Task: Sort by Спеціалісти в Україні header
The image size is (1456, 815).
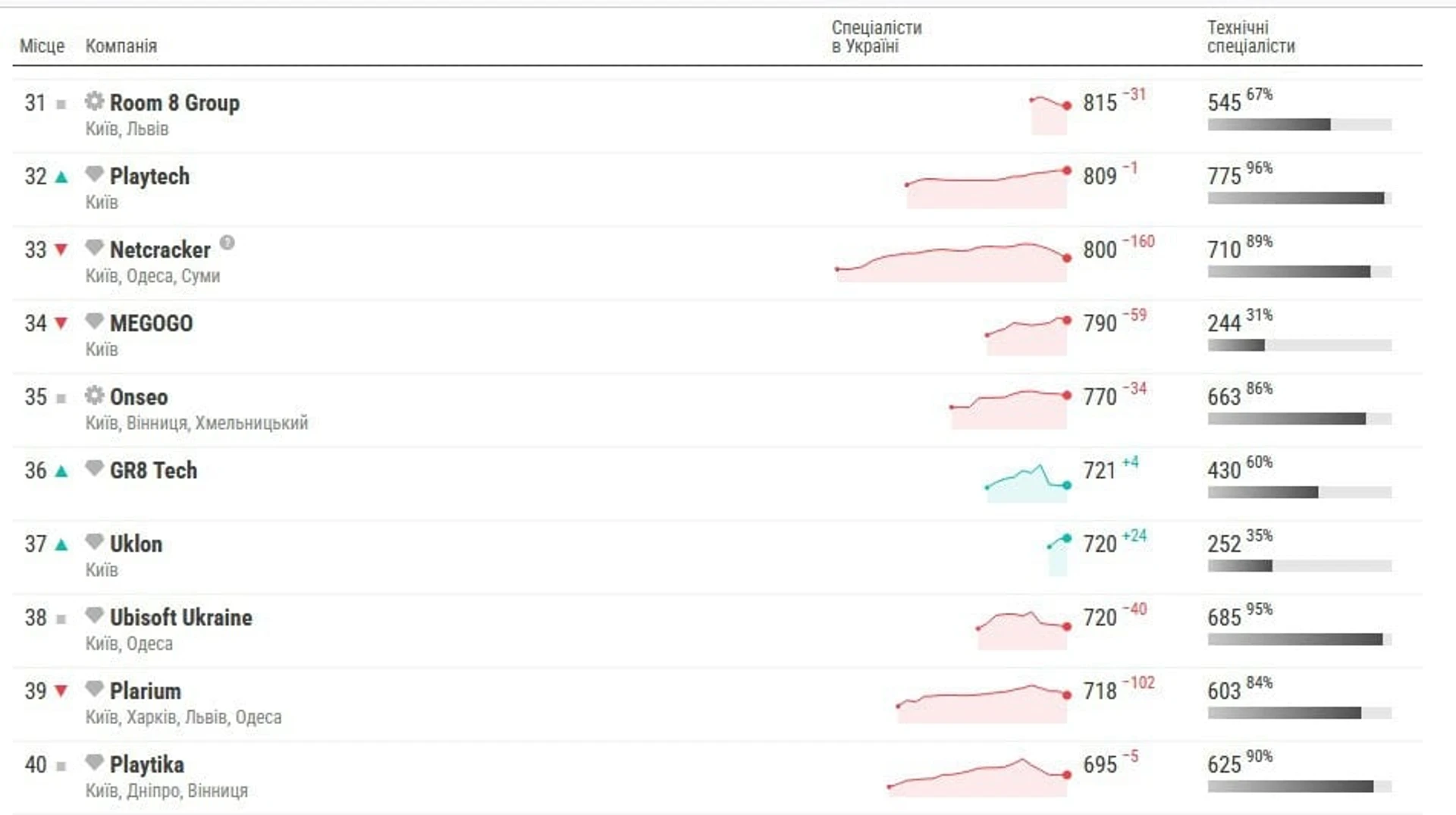Action: tap(877, 36)
